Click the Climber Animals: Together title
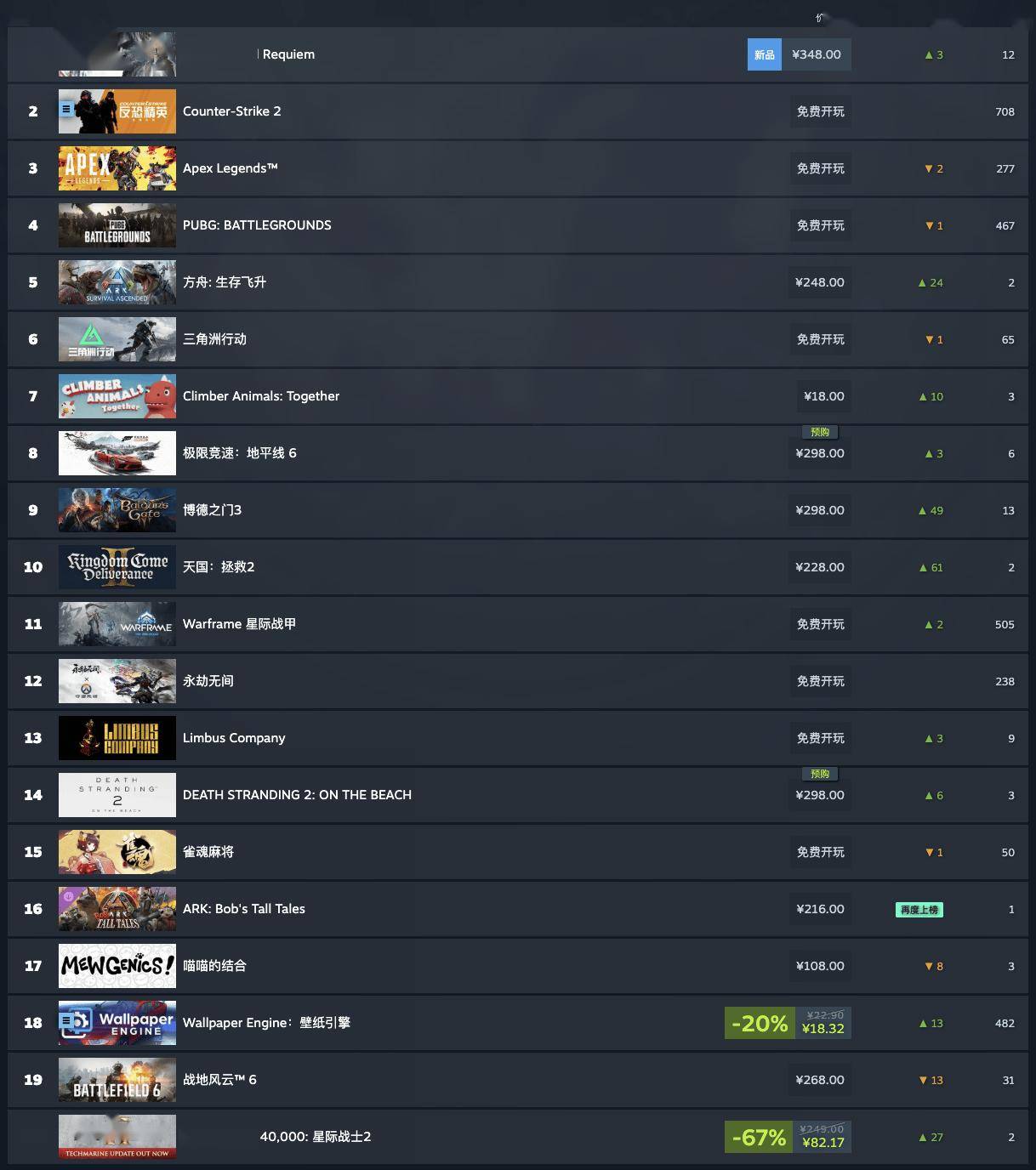This screenshot has width=1036, height=1170. [261, 396]
